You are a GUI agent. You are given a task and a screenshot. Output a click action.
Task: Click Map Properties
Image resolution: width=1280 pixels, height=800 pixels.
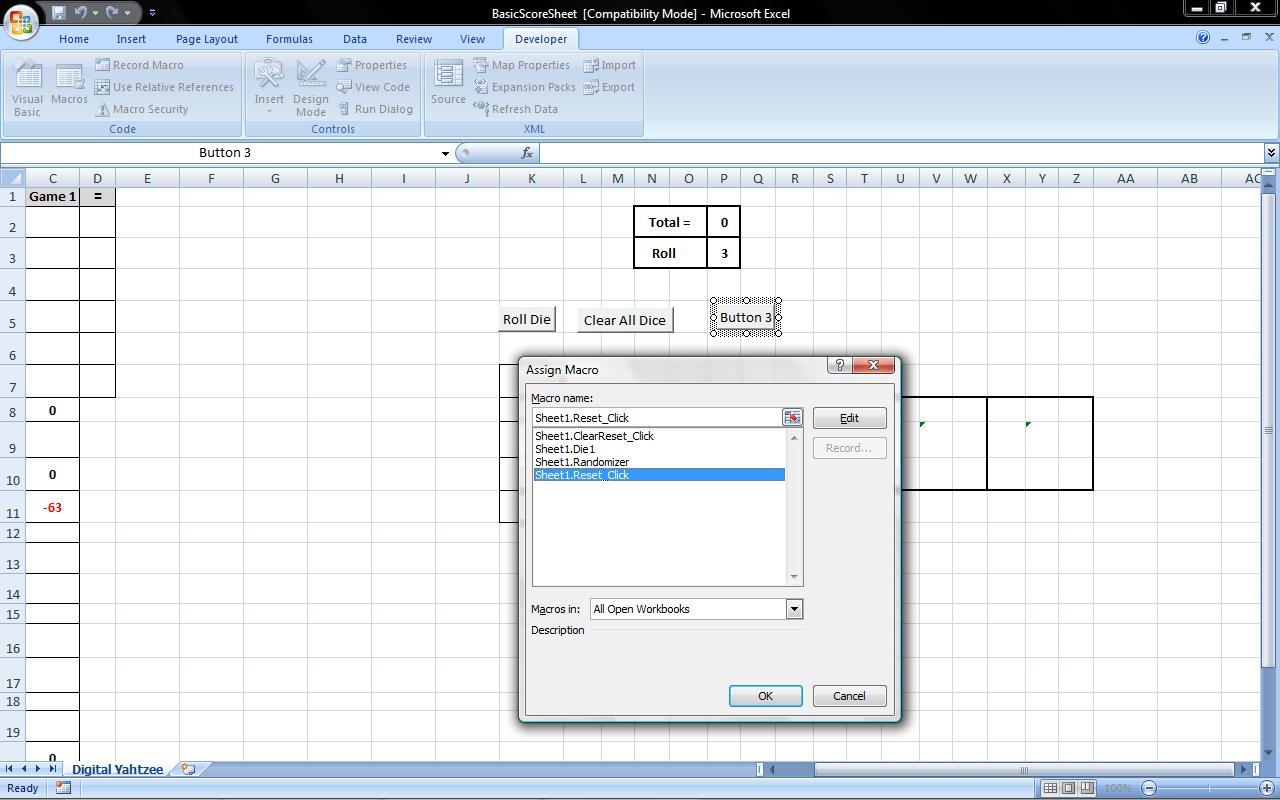(521, 65)
